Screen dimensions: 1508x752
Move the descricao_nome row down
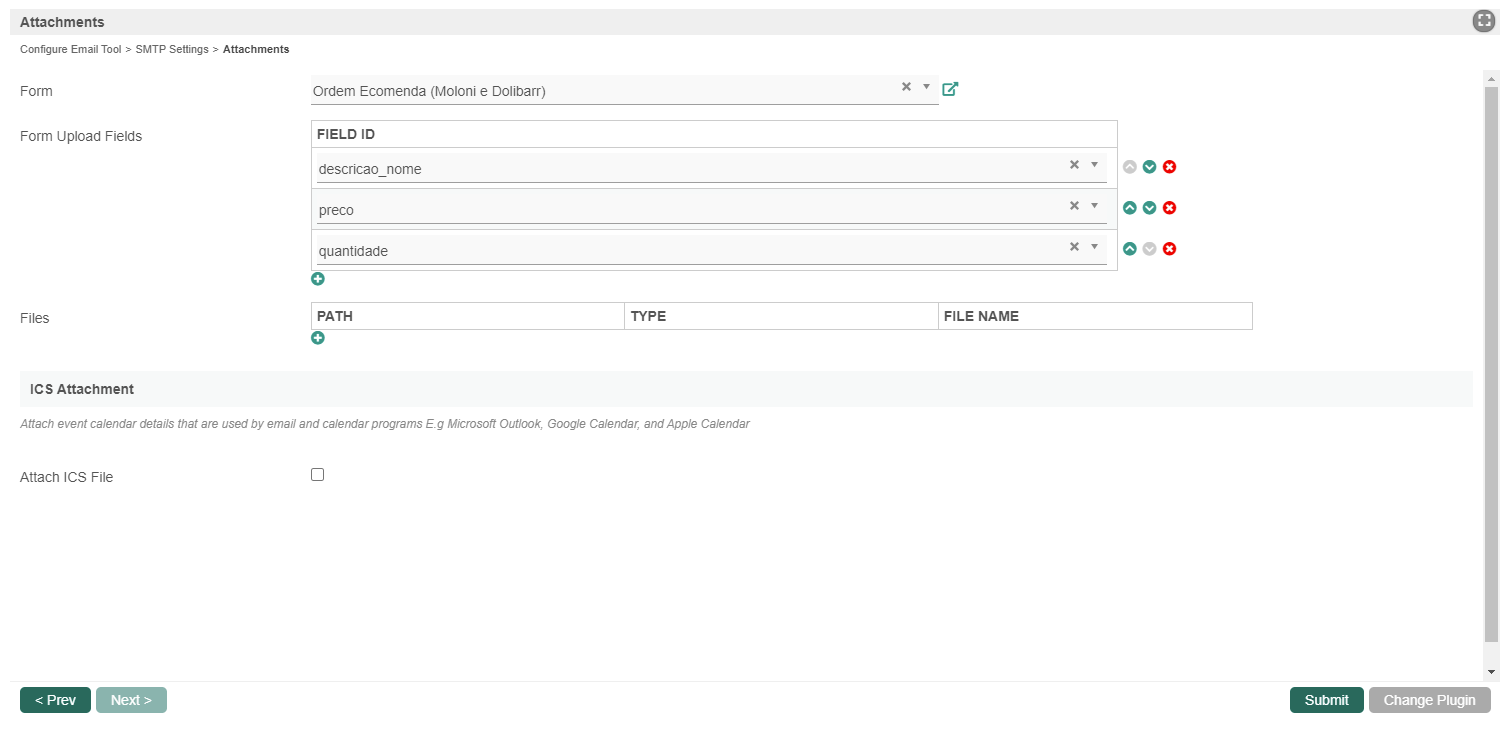click(1149, 167)
